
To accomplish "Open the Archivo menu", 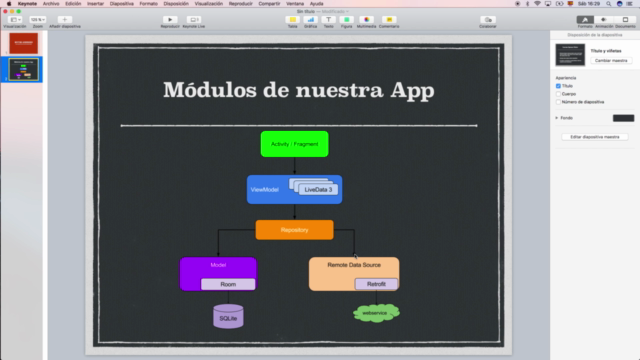I will coord(51,4).
